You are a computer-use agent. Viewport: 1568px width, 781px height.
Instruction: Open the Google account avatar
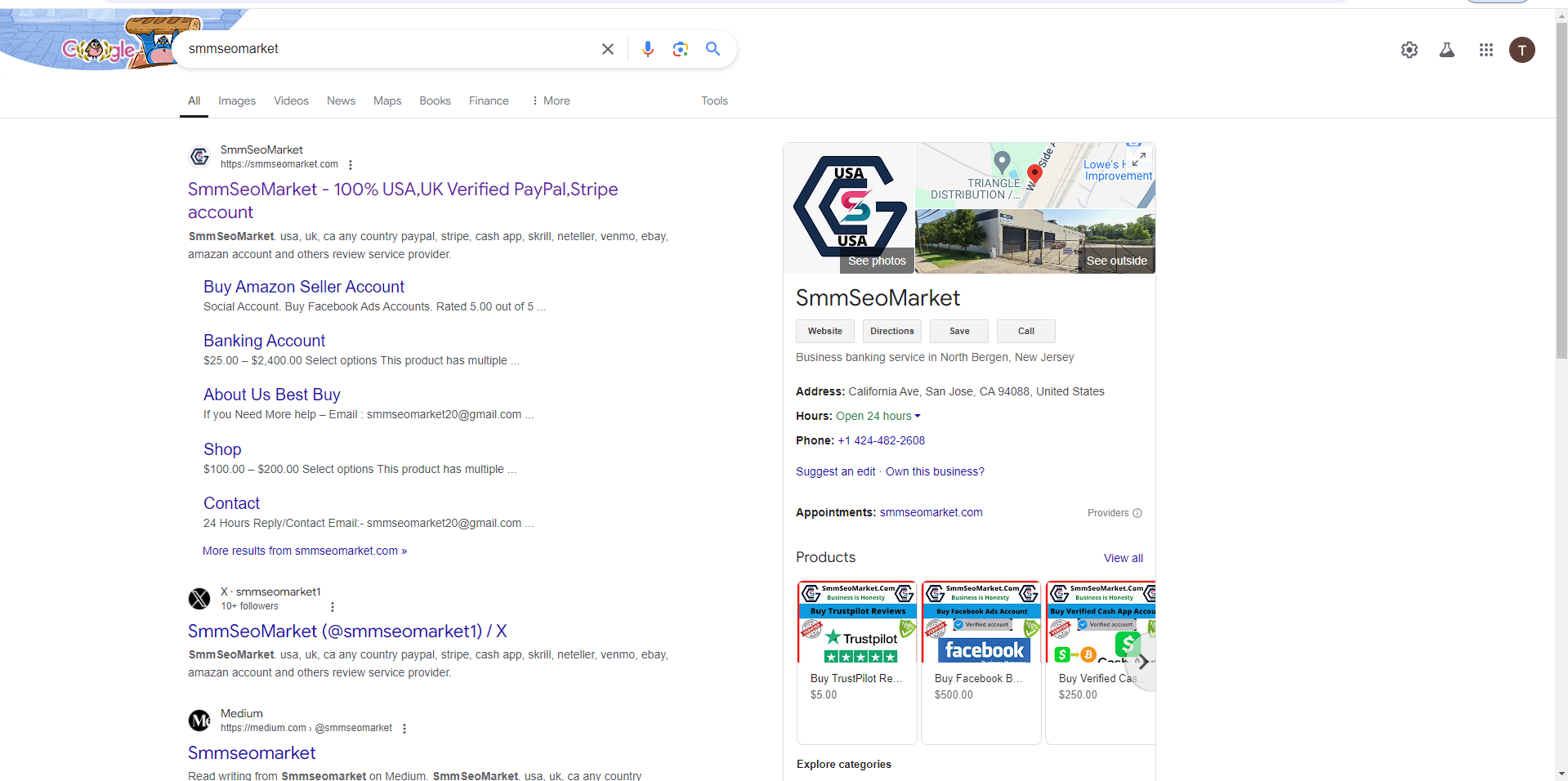(1522, 50)
